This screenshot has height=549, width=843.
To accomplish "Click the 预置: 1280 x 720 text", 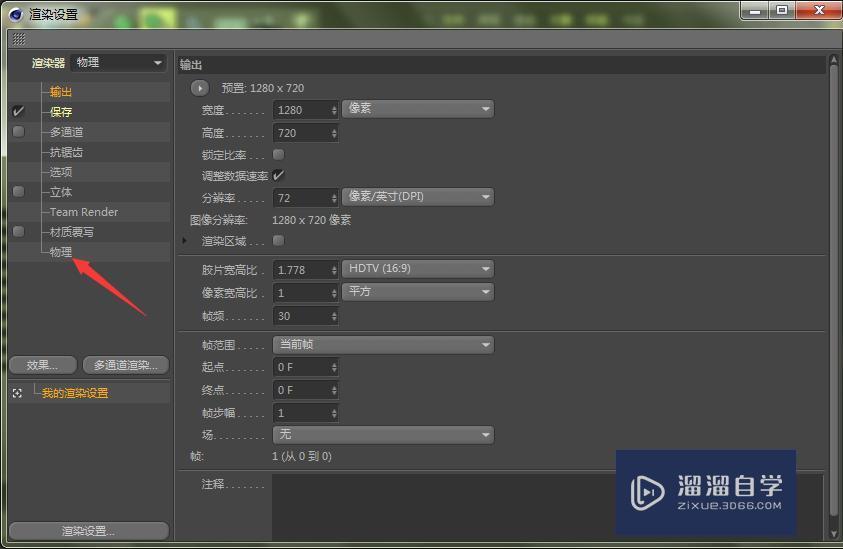I will [x=263, y=88].
